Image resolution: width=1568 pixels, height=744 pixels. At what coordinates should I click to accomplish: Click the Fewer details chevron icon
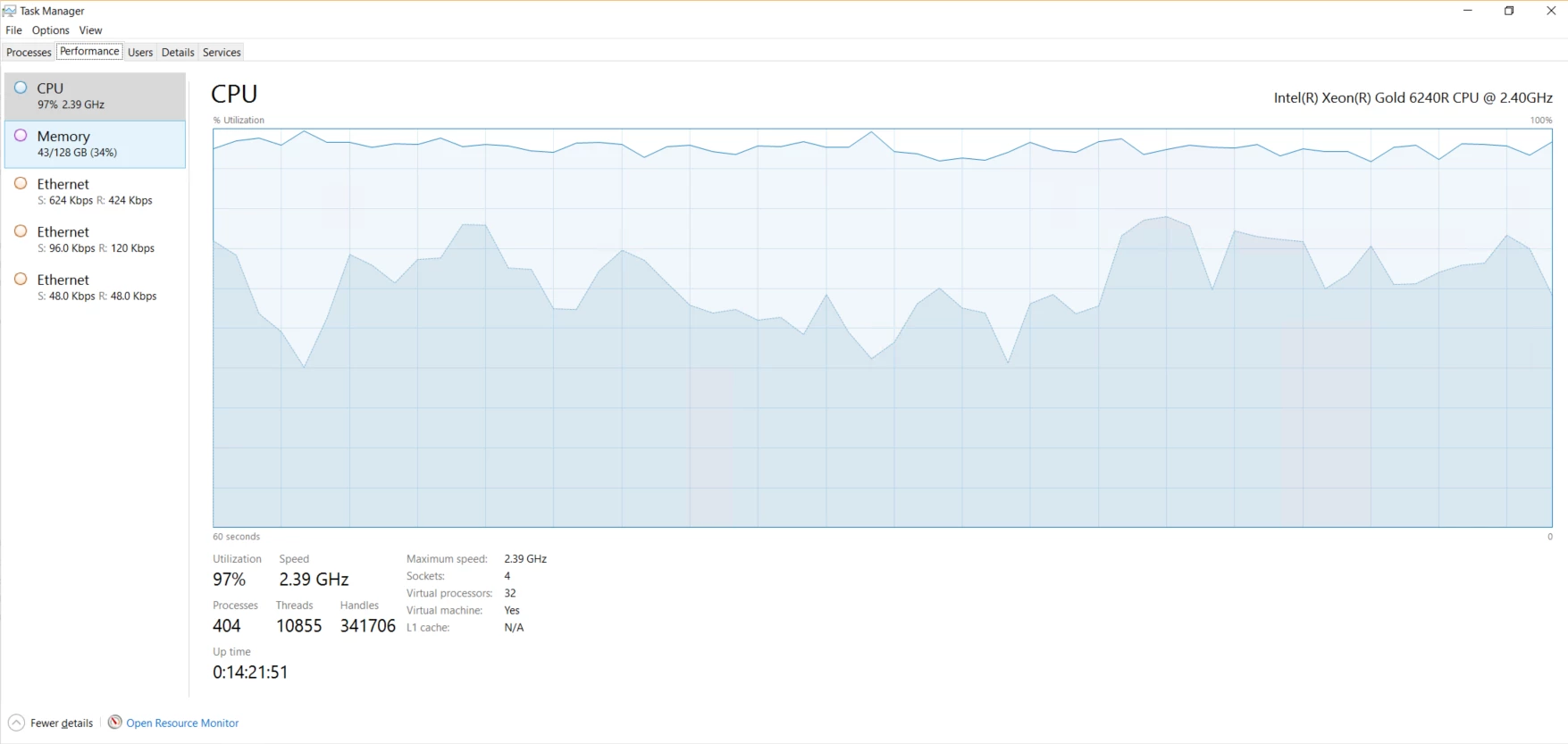(x=16, y=723)
